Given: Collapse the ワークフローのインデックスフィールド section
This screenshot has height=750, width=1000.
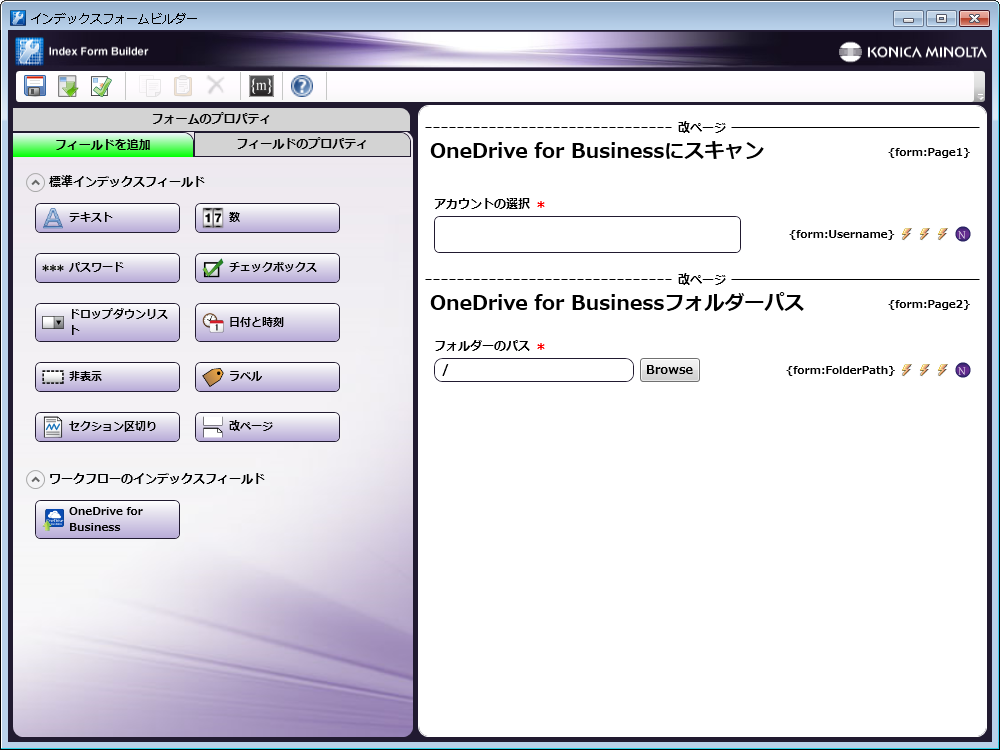Looking at the screenshot, I should (35, 480).
